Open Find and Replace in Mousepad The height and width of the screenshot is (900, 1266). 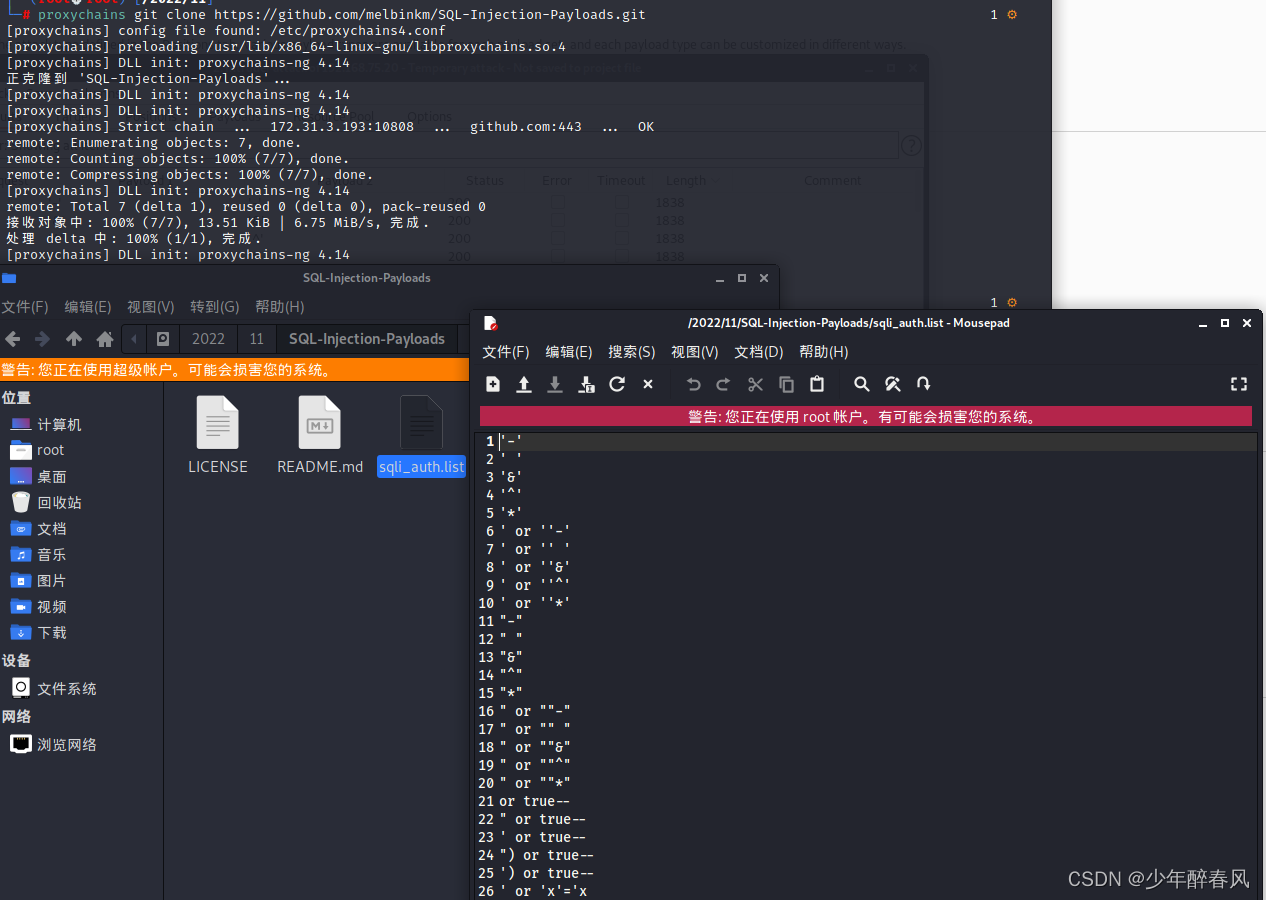[x=893, y=384]
